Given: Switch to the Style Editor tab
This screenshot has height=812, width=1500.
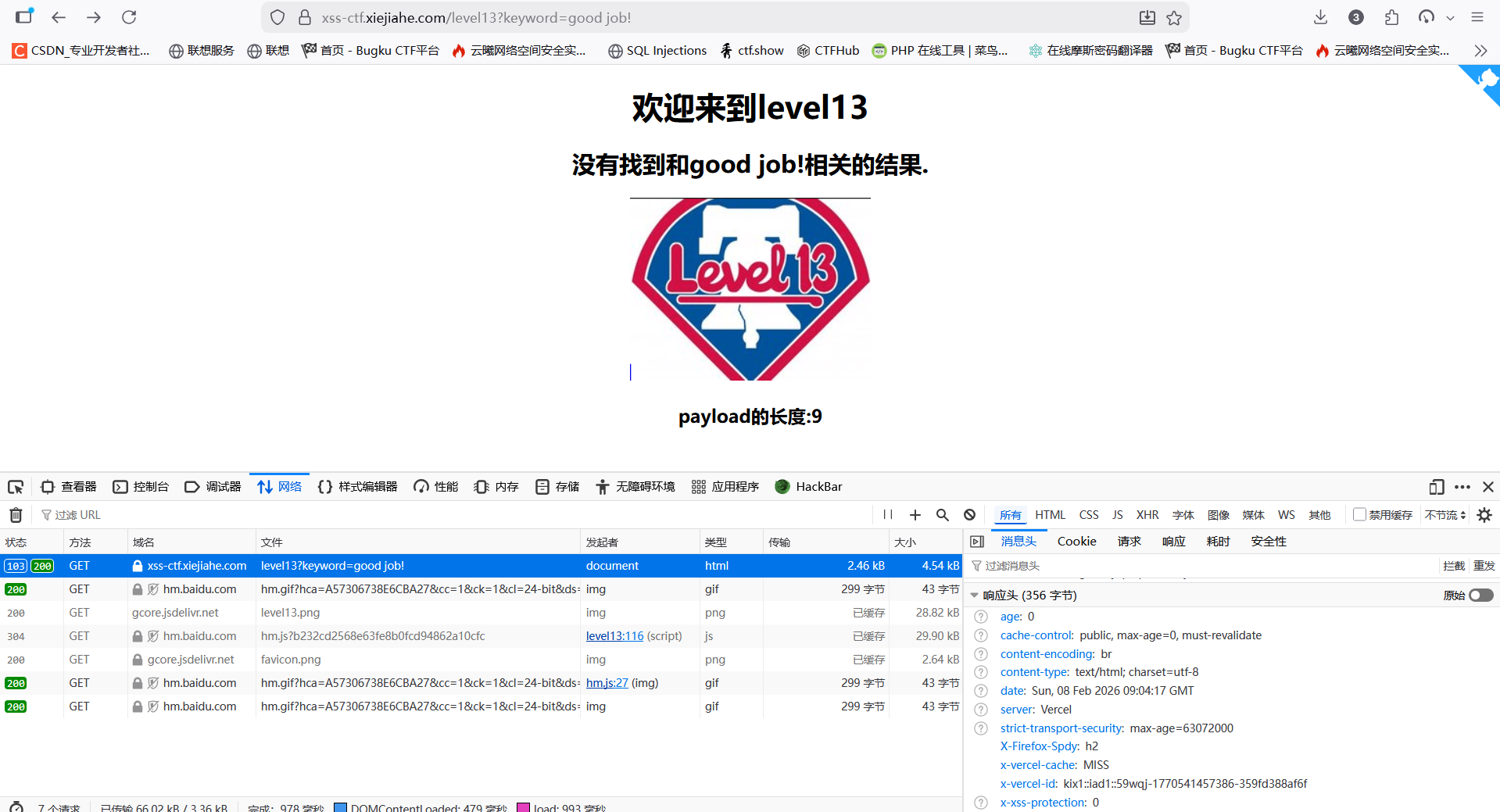Looking at the screenshot, I should [x=357, y=487].
